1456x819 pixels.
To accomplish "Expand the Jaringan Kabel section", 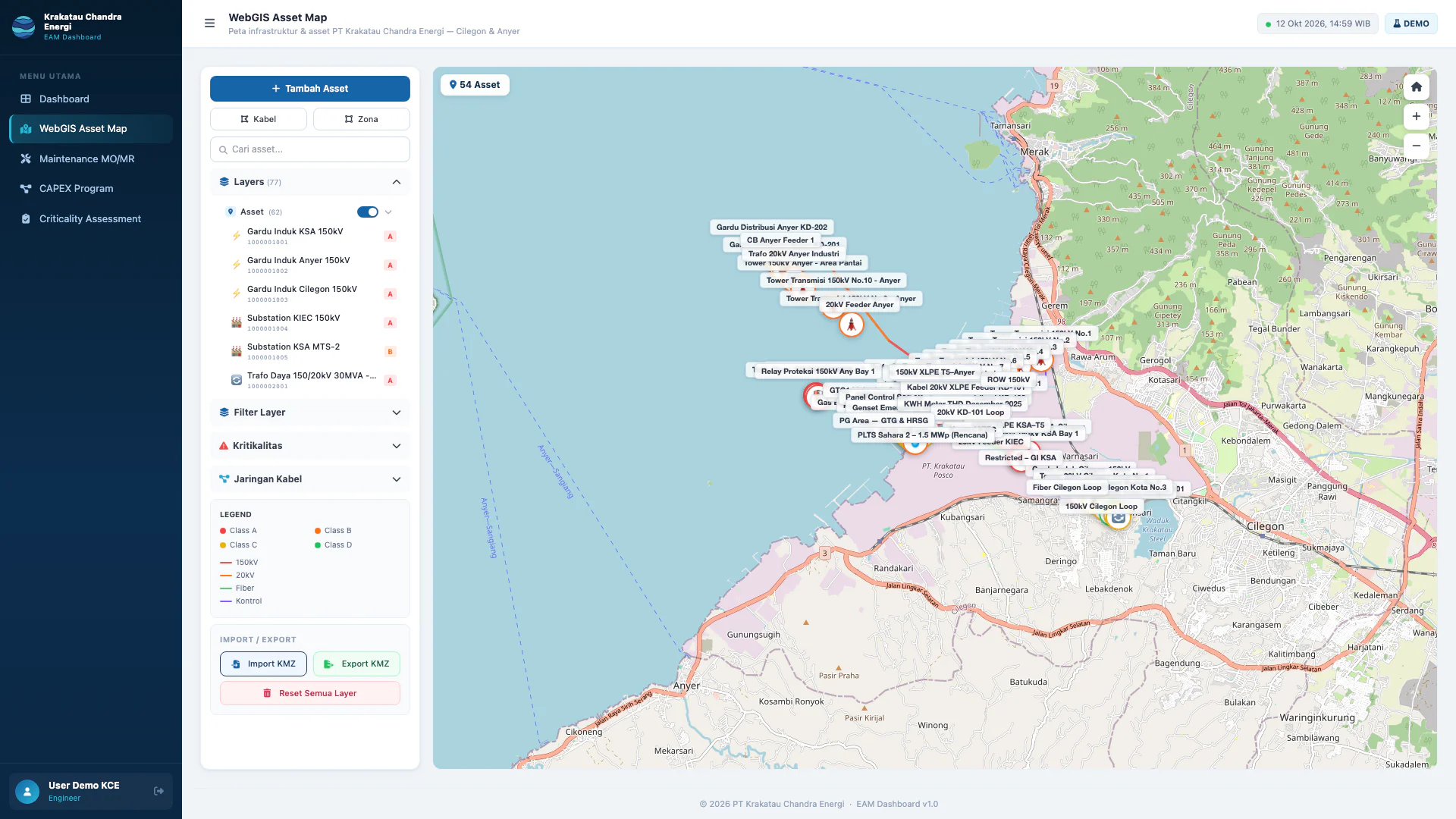I will click(310, 479).
